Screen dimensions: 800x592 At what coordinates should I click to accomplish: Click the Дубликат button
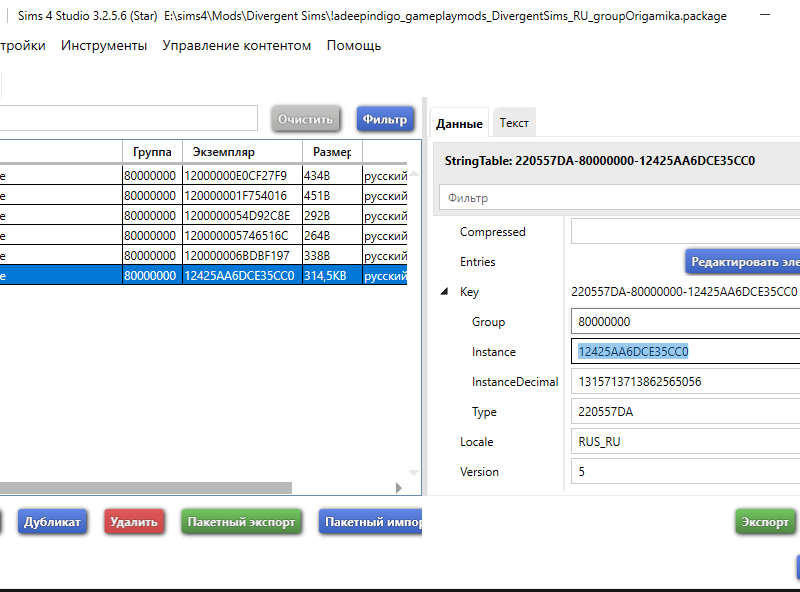(x=52, y=522)
